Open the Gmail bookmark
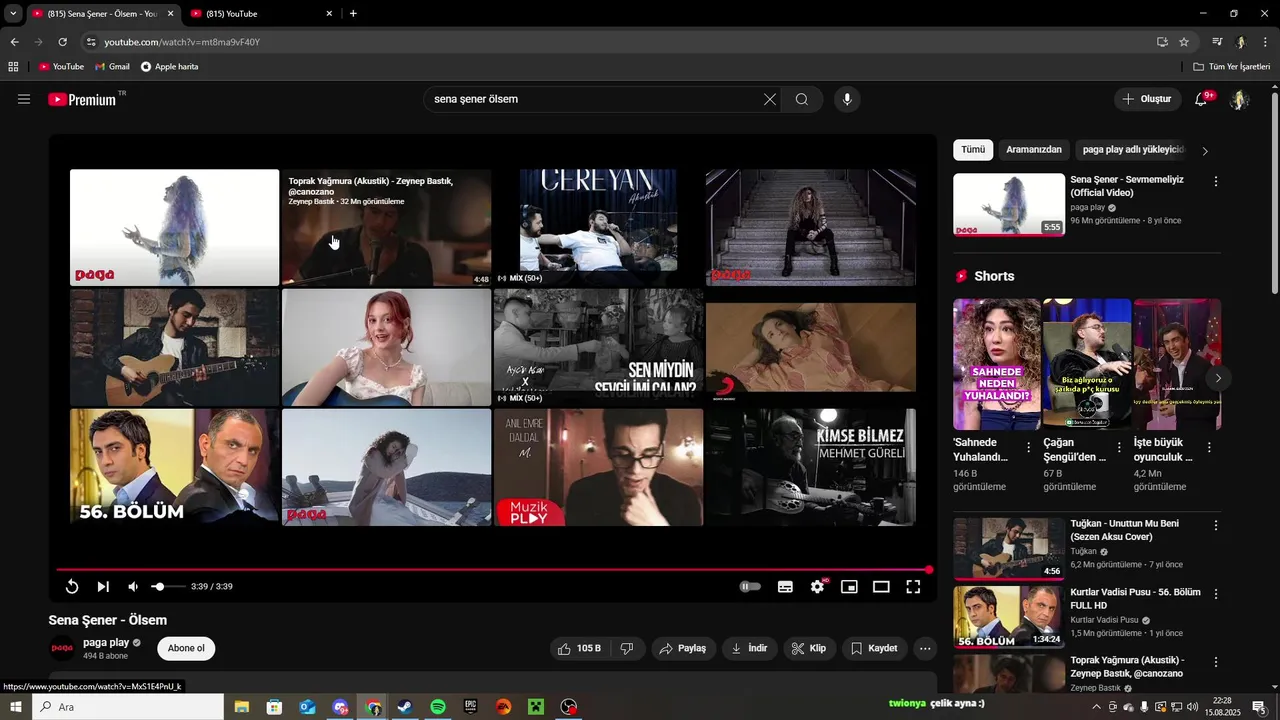 pyautogui.click(x=112, y=67)
